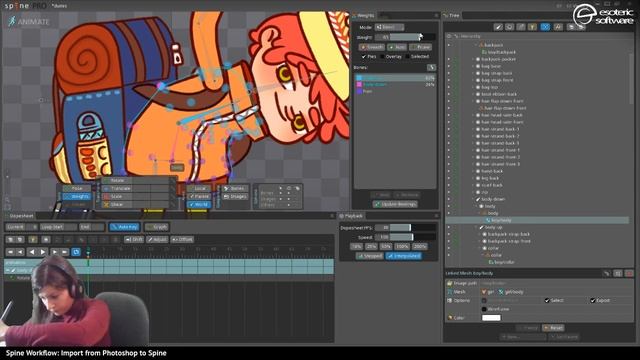Click the Prune weights button
The width and height of the screenshot is (640, 360).
(x=420, y=47)
